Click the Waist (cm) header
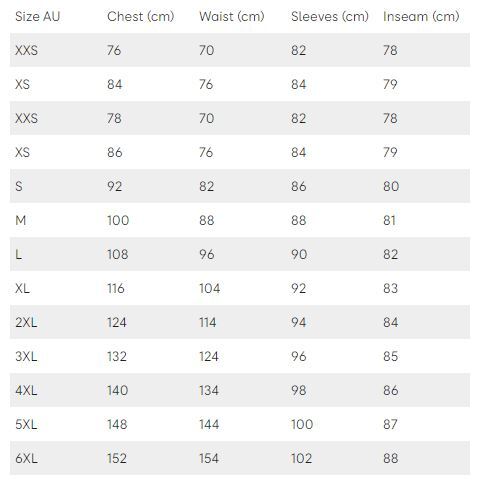Viewport: 478px width, 484px height. coord(232,16)
